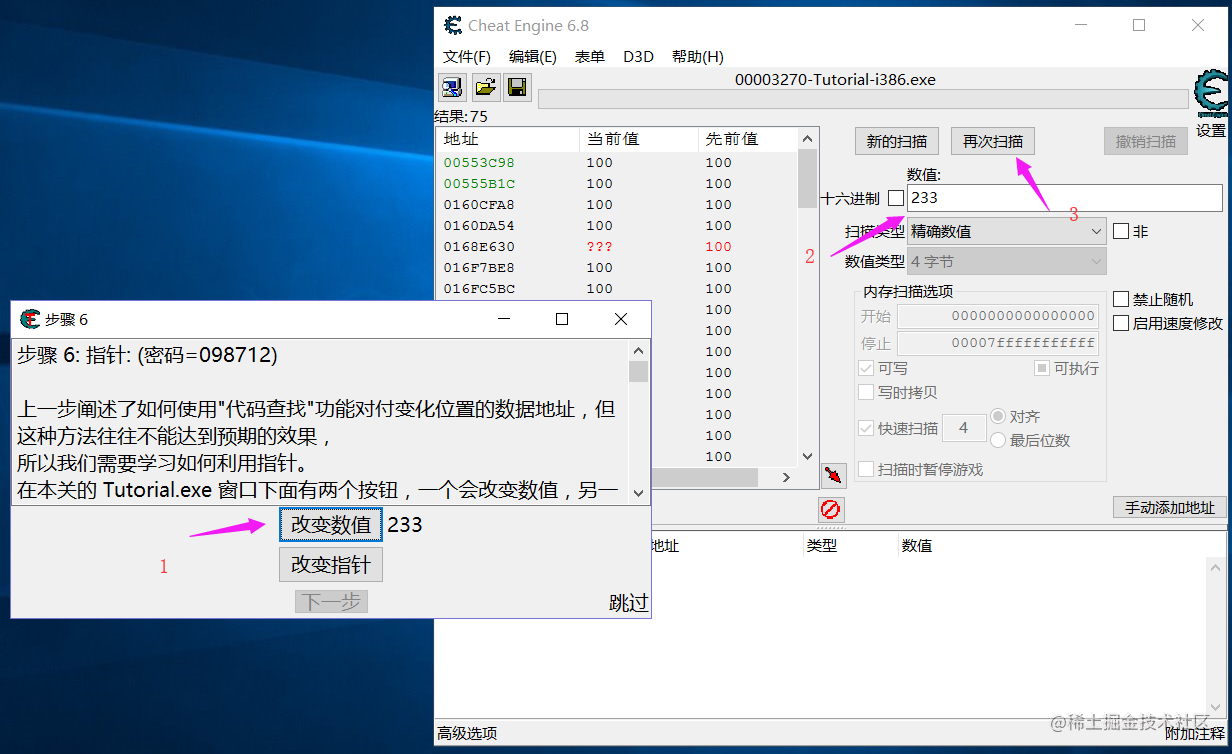Open the 文件(F) menu

[x=467, y=57]
